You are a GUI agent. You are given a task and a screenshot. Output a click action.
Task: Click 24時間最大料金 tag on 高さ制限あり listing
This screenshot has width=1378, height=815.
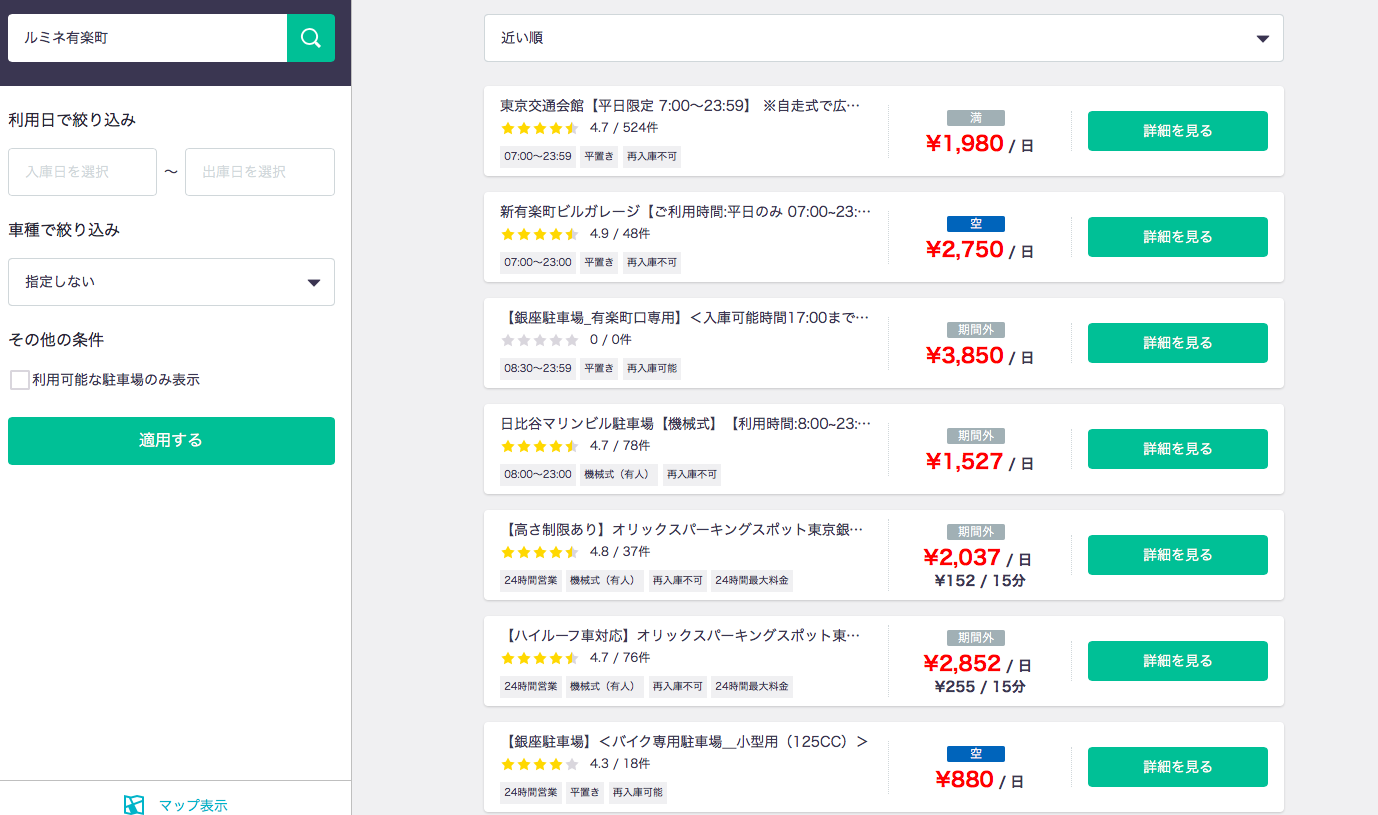point(752,580)
